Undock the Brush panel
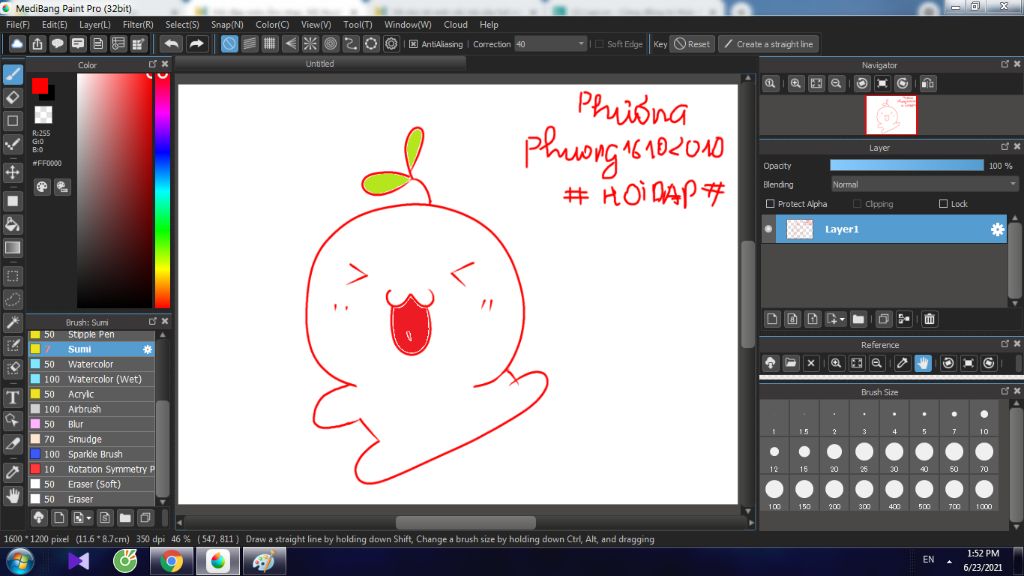The width and height of the screenshot is (1024, 576). 152,321
